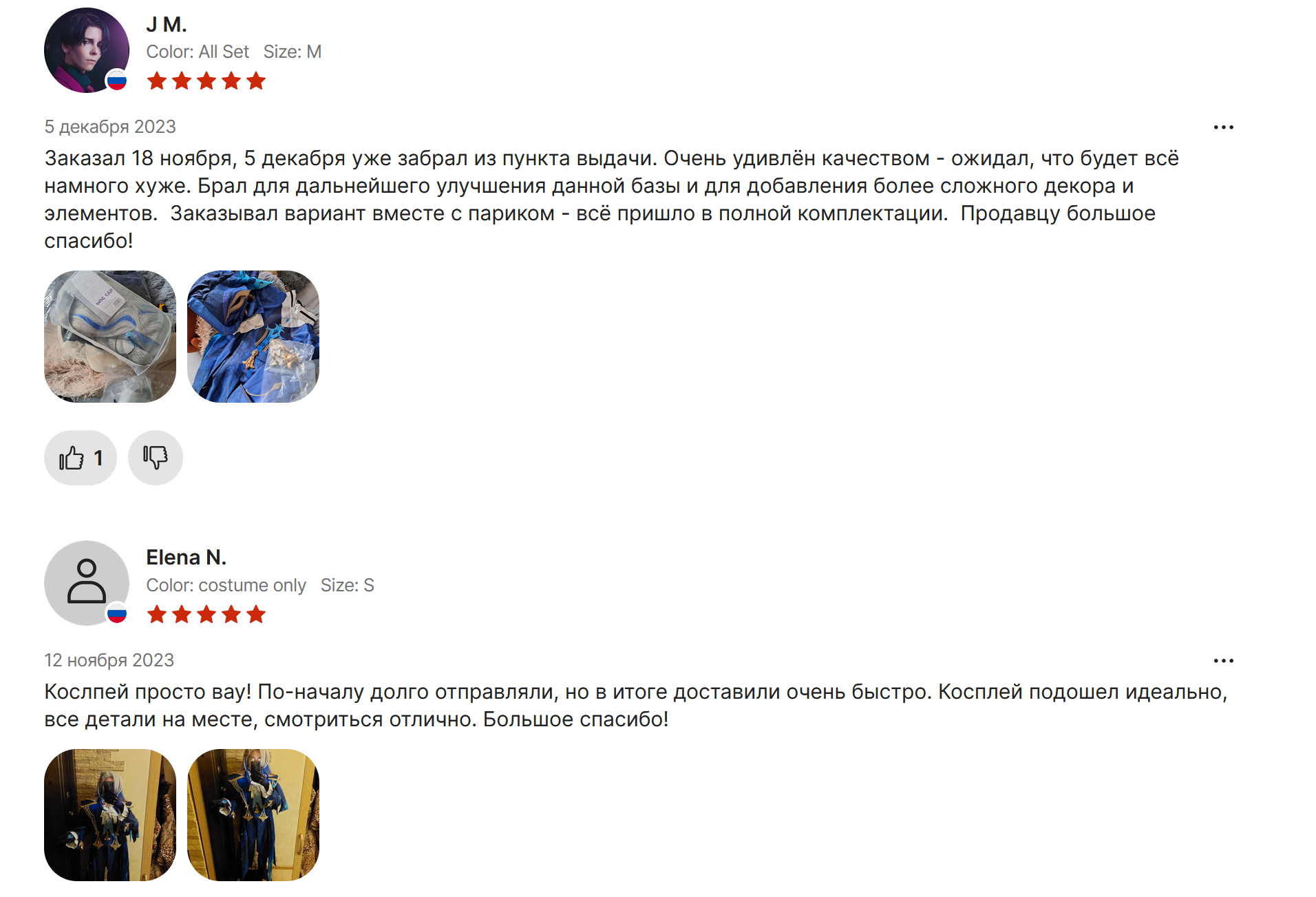This screenshot has width=1316, height=897.
Task: Click thumbs down on J M.'s review
Action: (156, 458)
